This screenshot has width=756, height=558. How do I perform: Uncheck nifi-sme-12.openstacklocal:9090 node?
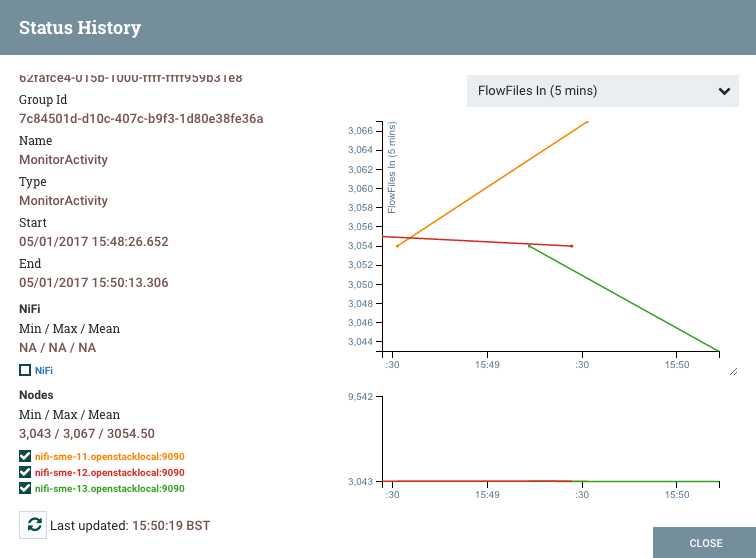click(x=25, y=472)
